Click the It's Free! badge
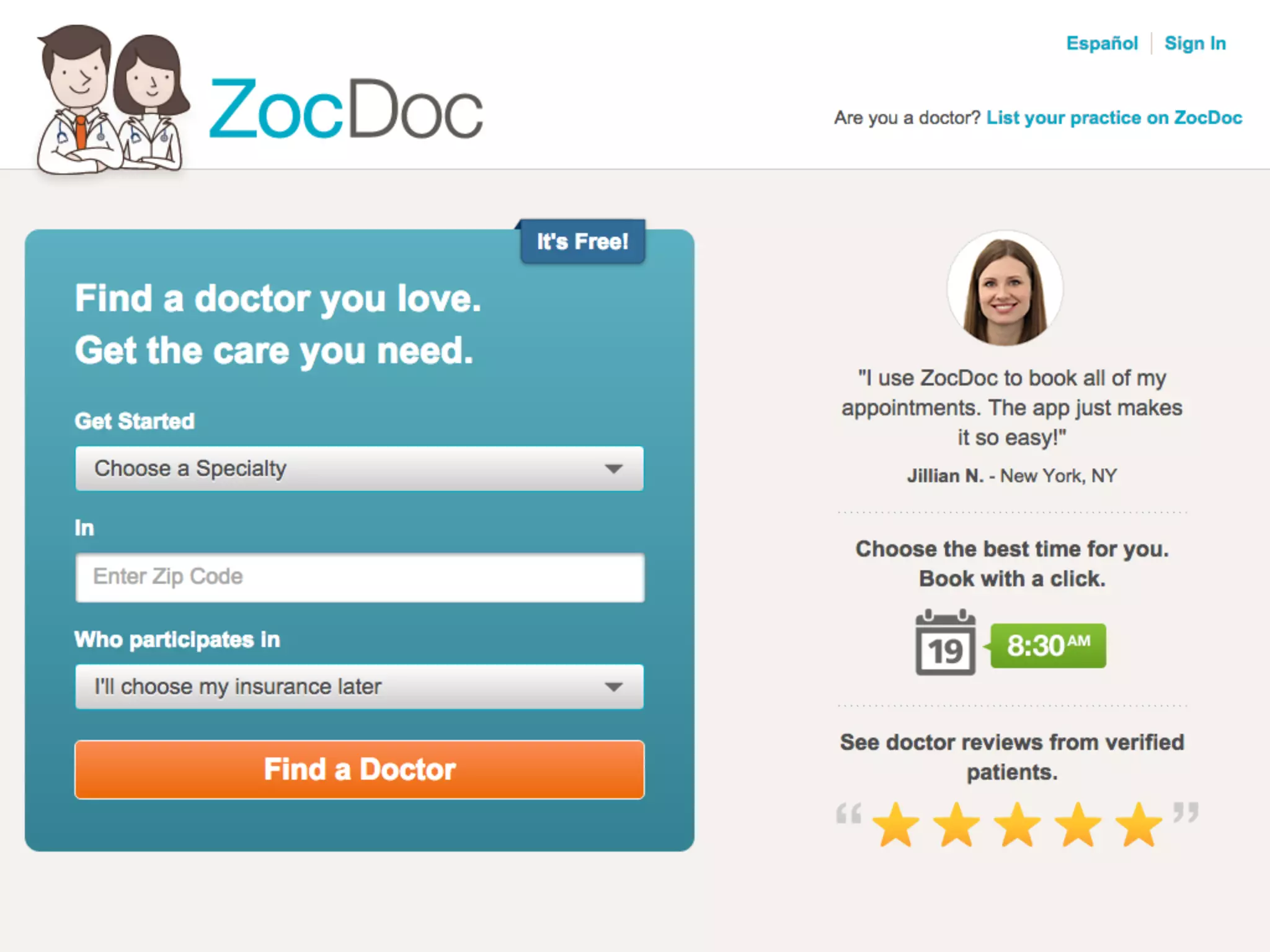 pyautogui.click(x=582, y=241)
